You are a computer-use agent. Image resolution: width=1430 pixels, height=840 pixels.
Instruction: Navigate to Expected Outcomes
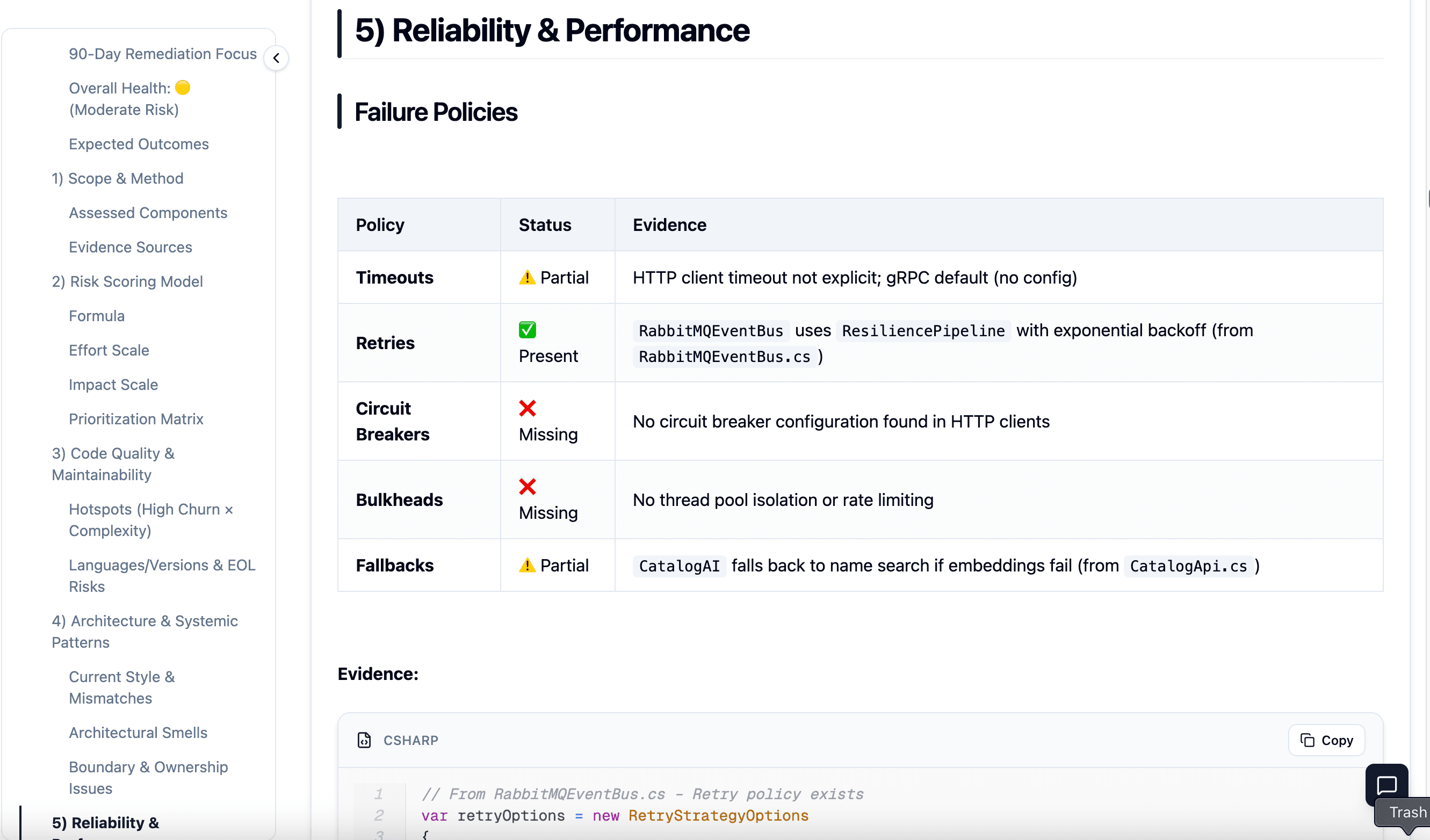(x=139, y=144)
